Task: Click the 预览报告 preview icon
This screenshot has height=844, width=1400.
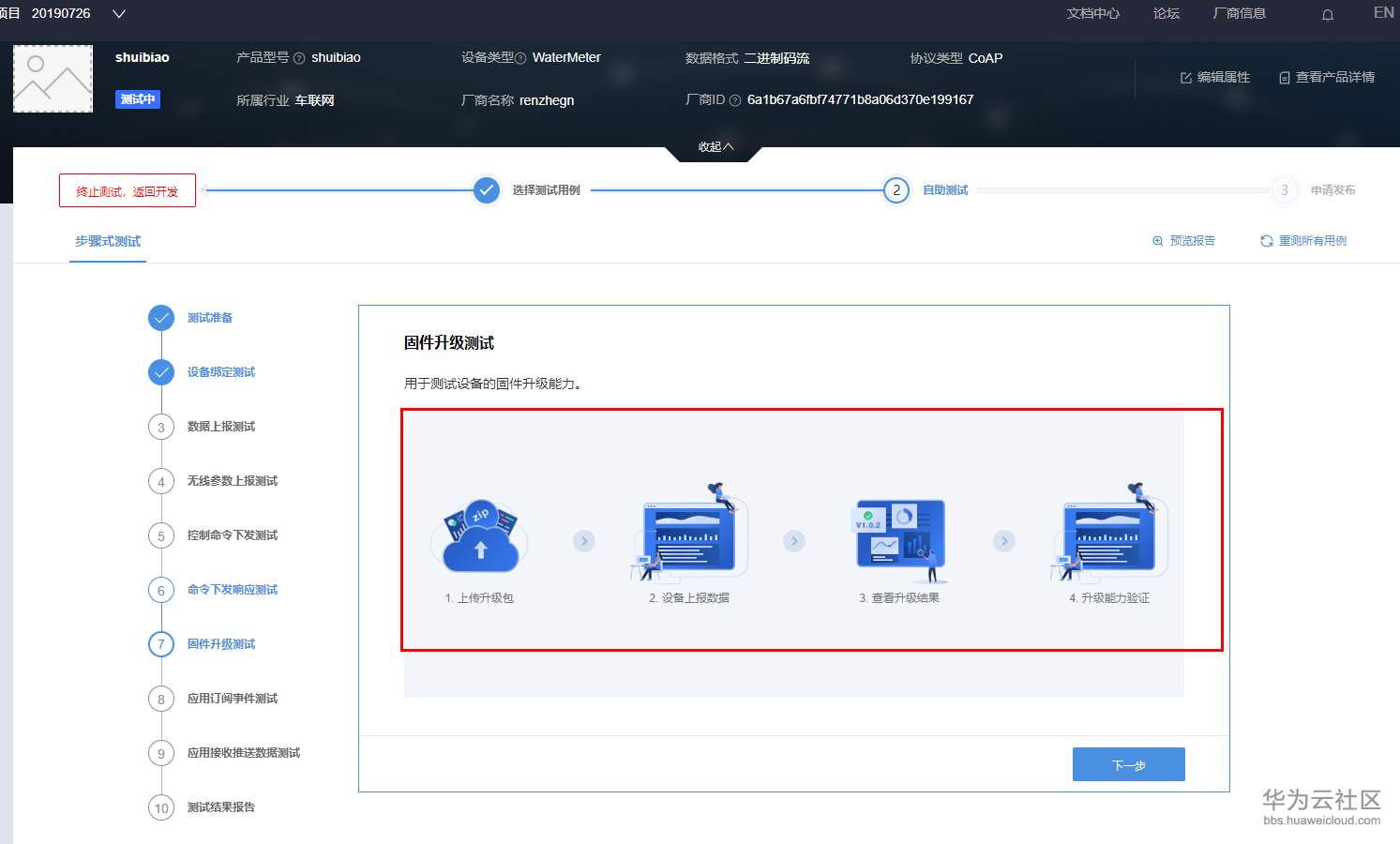Action: 1158,241
